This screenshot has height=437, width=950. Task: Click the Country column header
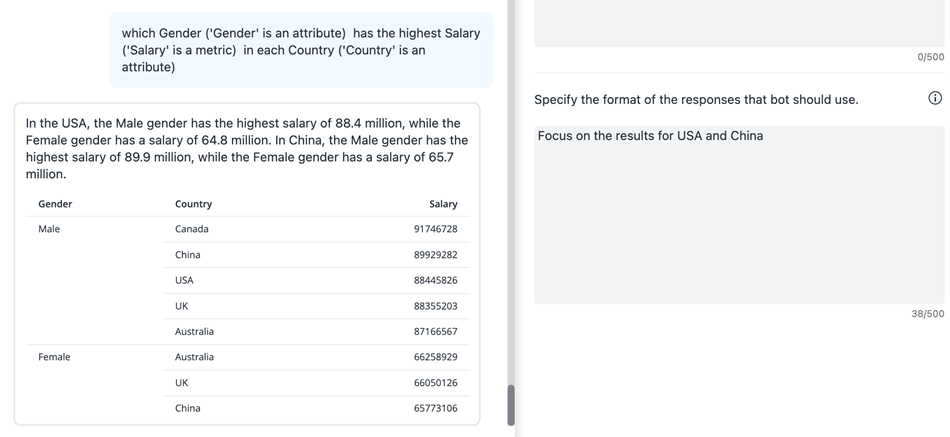193,204
